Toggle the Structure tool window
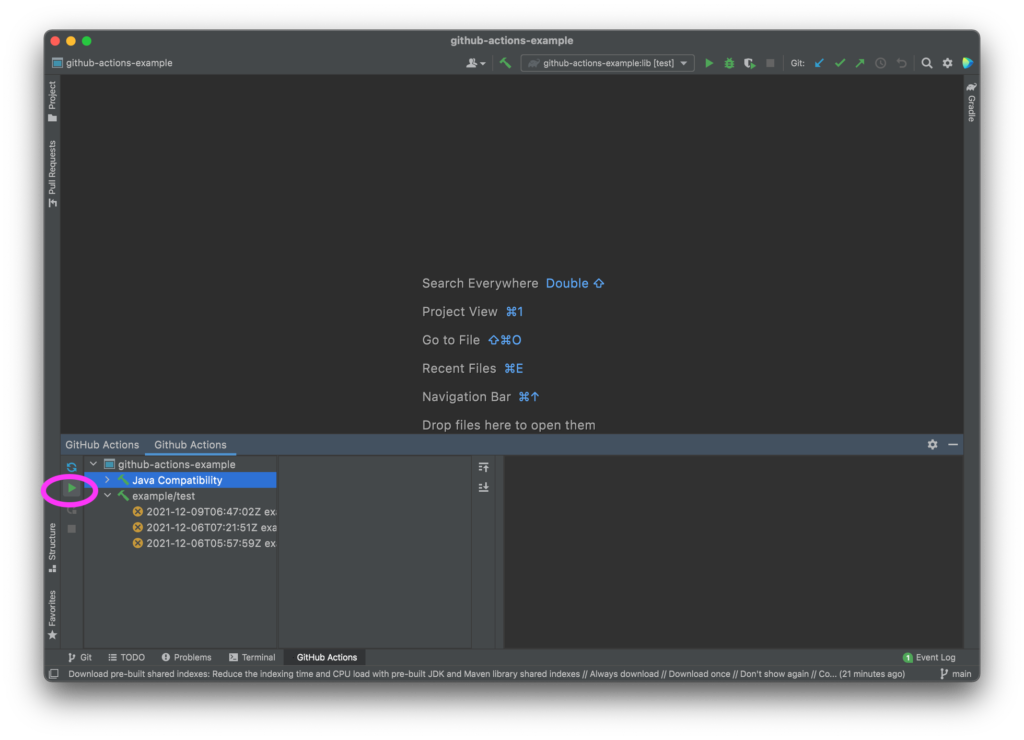1024x740 pixels. (52, 547)
